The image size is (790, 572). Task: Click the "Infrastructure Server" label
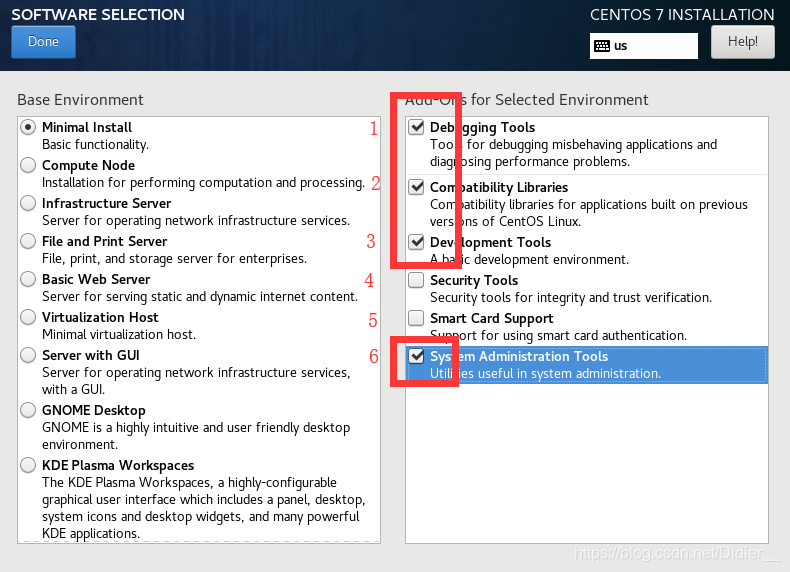tap(106, 203)
